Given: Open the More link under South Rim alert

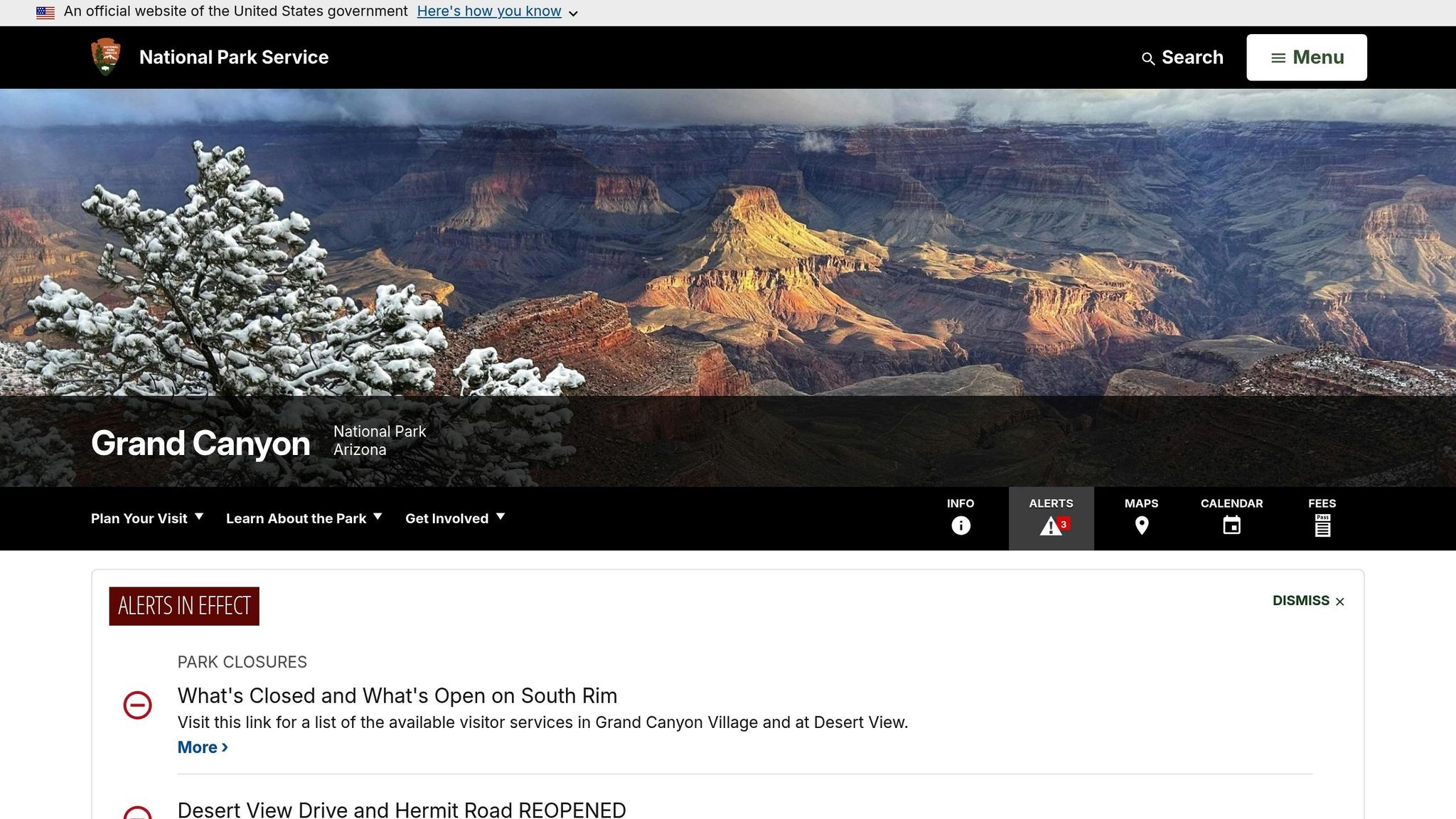Looking at the screenshot, I should point(203,747).
